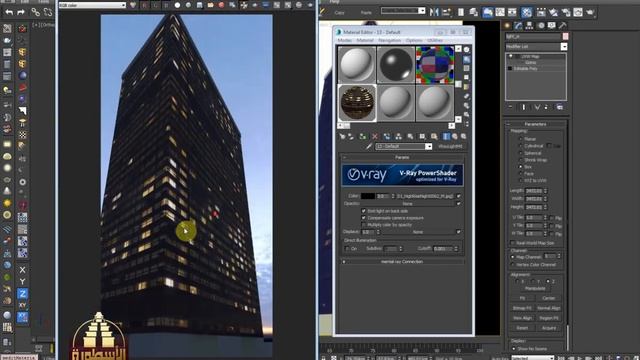Image resolution: width=640 pixels, height=360 pixels.
Task: Toggle the Z axis constraint button
Action: tap(22, 293)
